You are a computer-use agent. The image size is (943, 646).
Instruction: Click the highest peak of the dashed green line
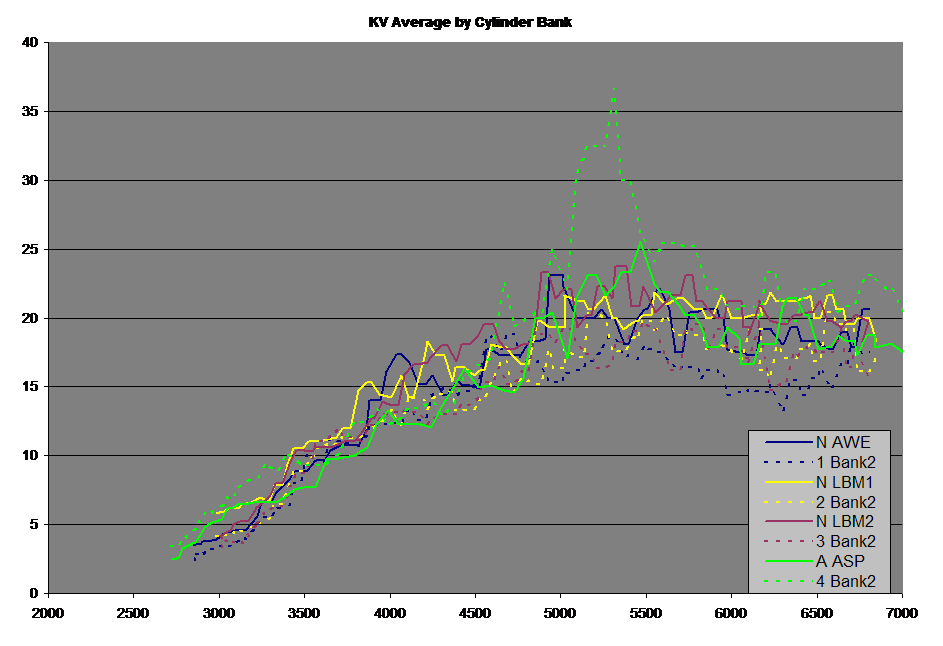(x=613, y=88)
